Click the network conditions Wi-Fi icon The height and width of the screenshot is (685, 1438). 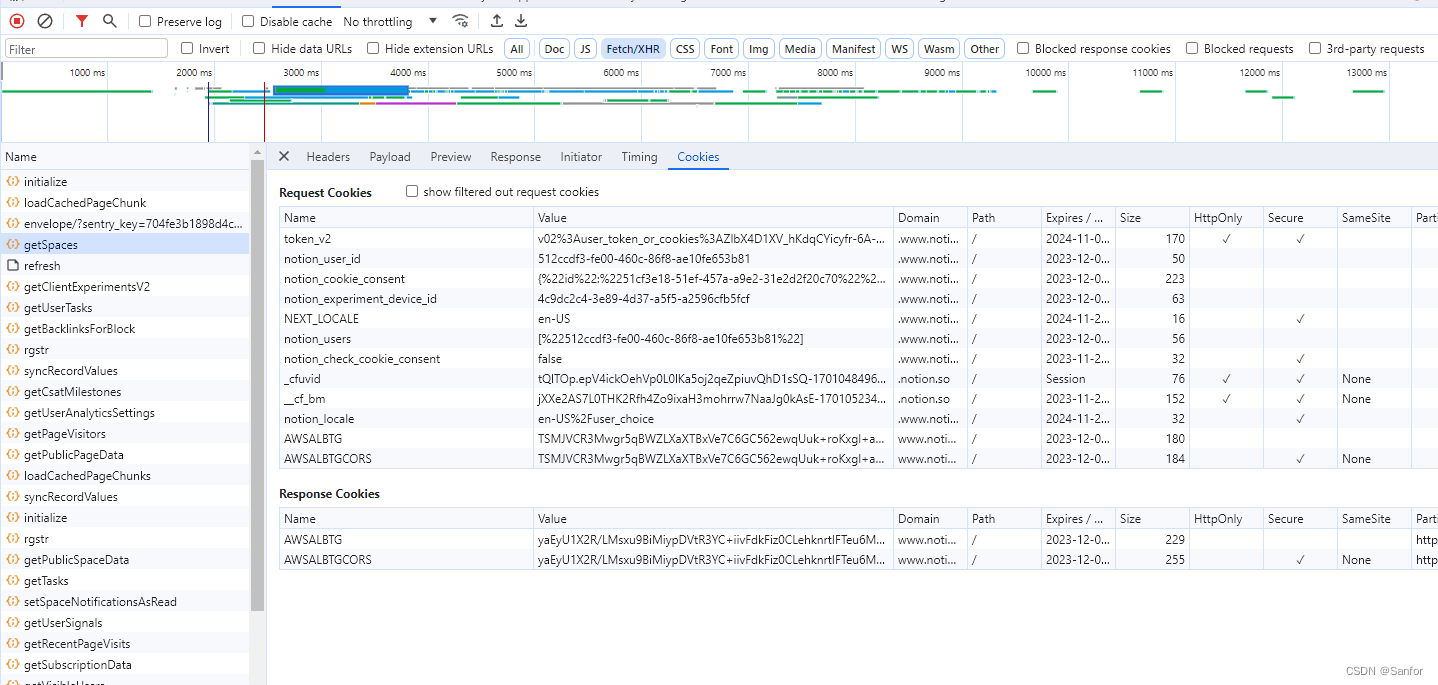tap(460, 20)
